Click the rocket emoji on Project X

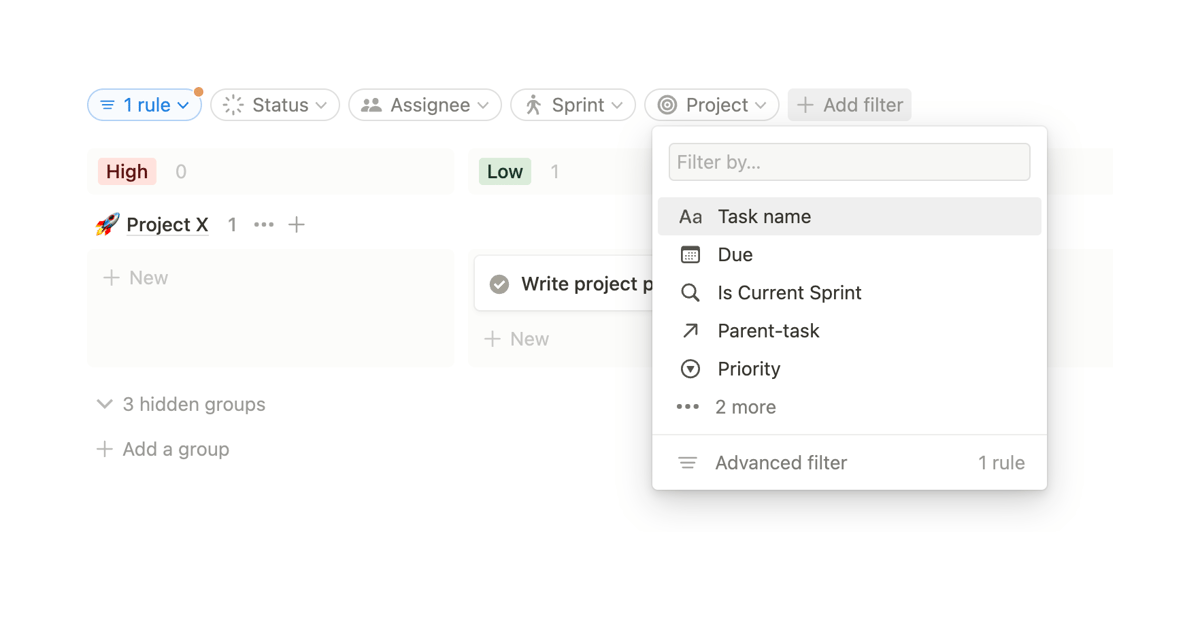tap(108, 224)
